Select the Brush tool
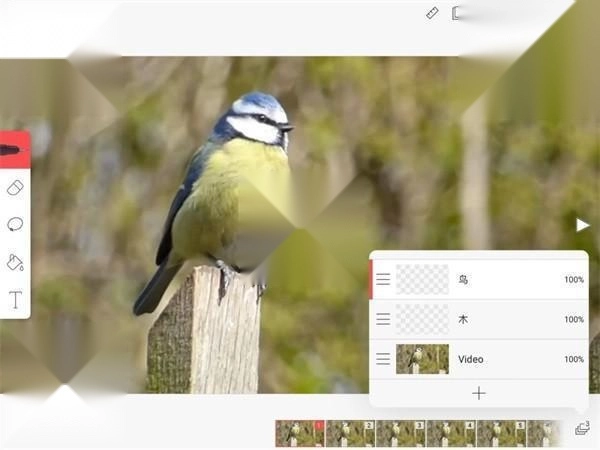The image size is (600, 450). (x=14, y=150)
